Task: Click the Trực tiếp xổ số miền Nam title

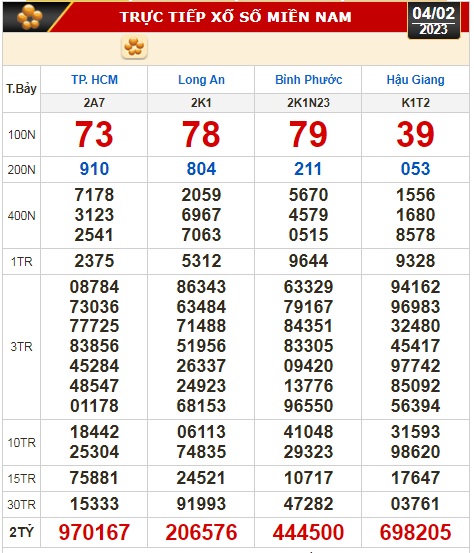Action: [236, 17]
